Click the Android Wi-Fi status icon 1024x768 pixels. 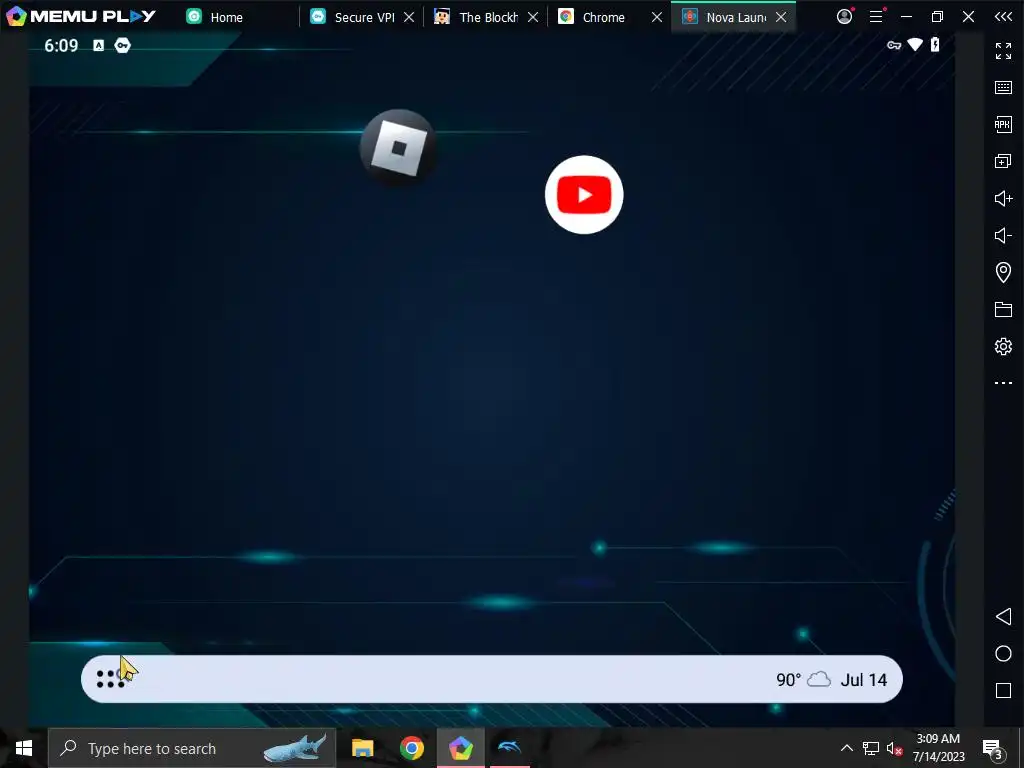(915, 44)
